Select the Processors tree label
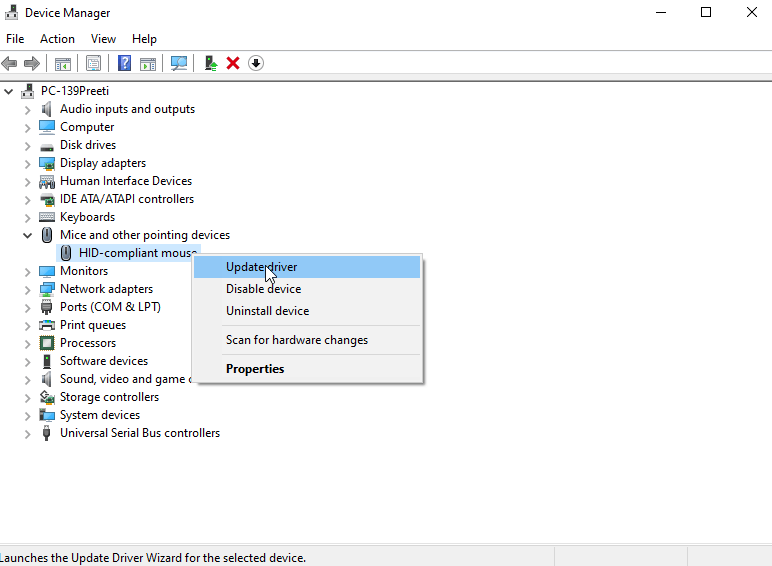 88,343
